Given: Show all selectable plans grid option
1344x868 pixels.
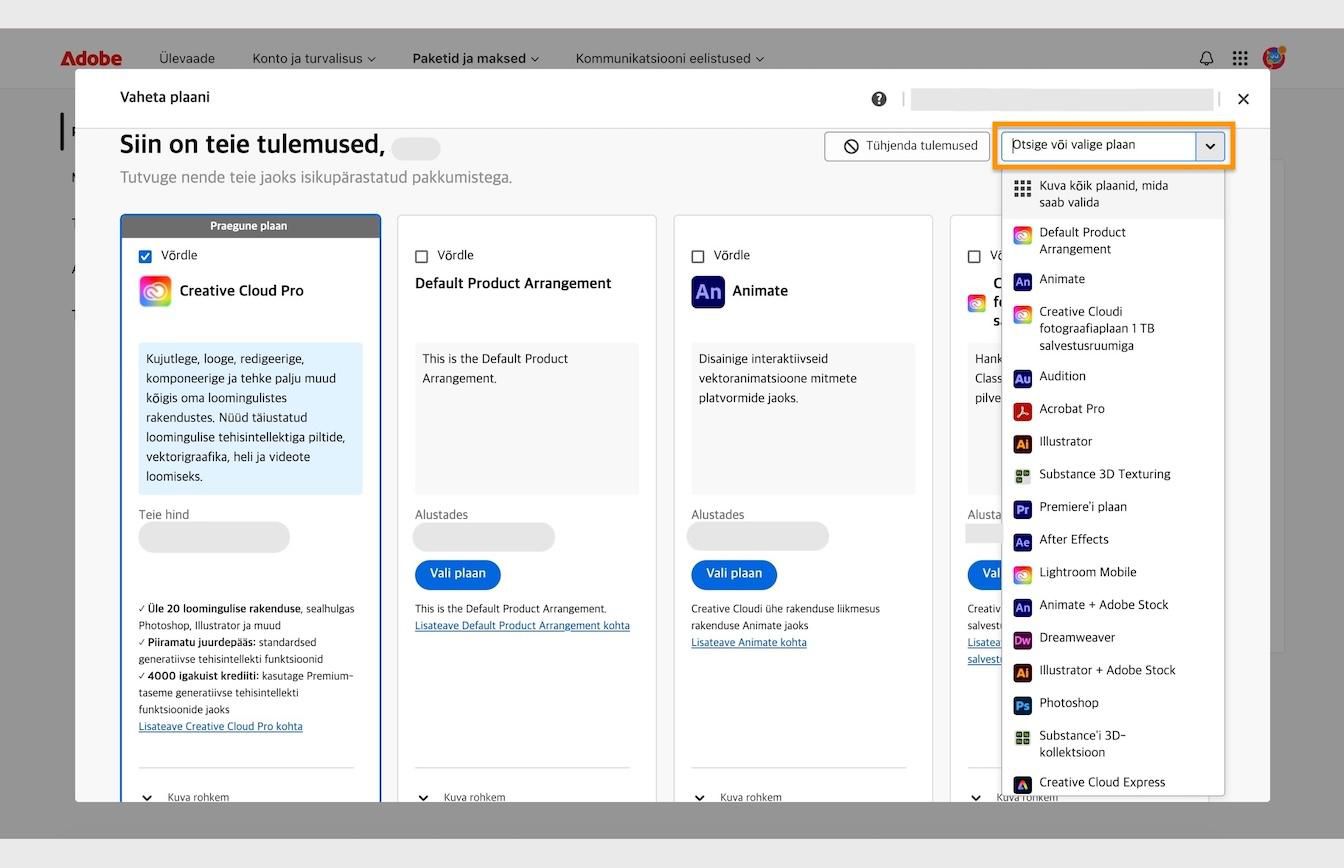Looking at the screenshot, I should click(1113, 194).
